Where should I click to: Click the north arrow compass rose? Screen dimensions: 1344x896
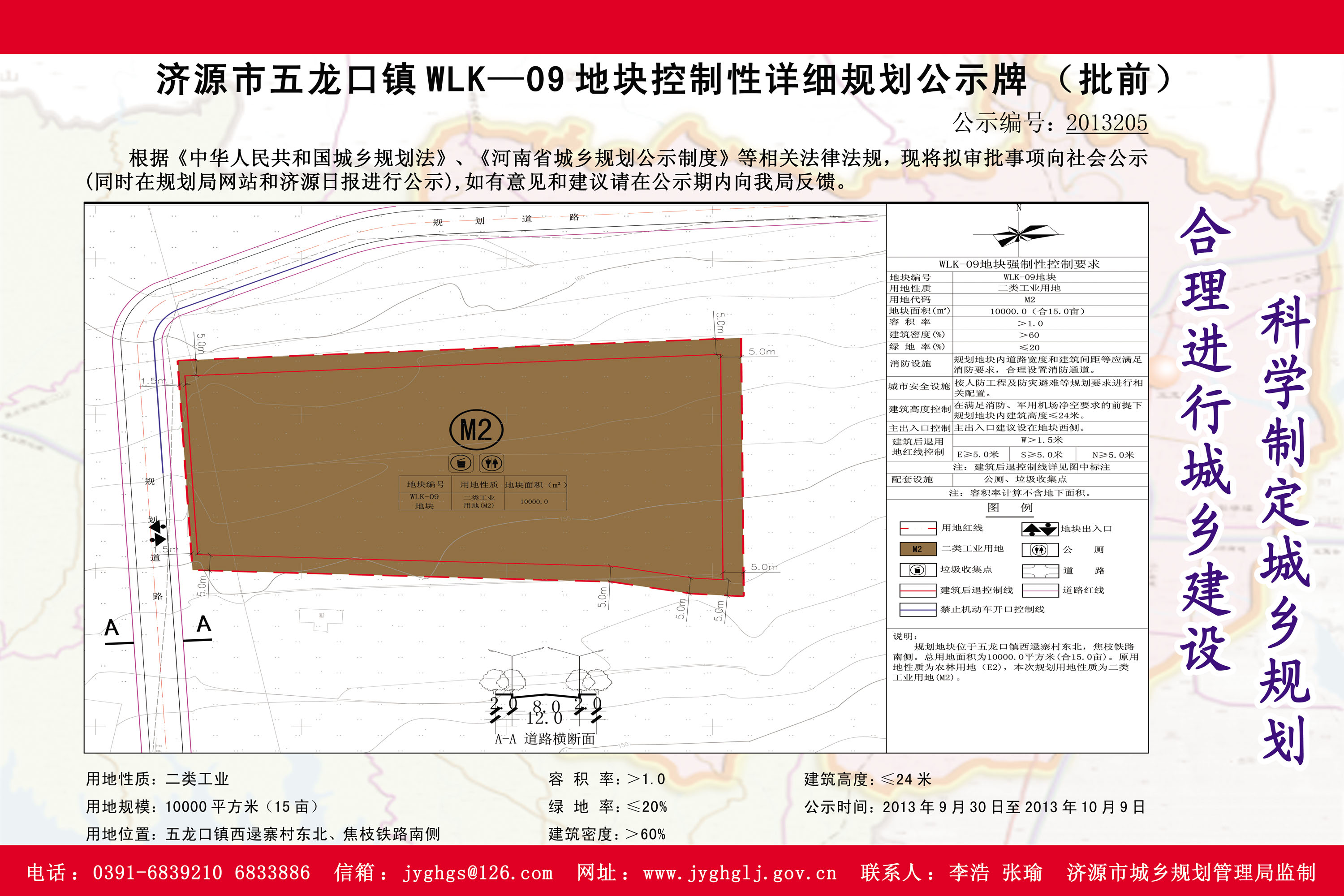pyautogui.click(x=1019, y=234)
